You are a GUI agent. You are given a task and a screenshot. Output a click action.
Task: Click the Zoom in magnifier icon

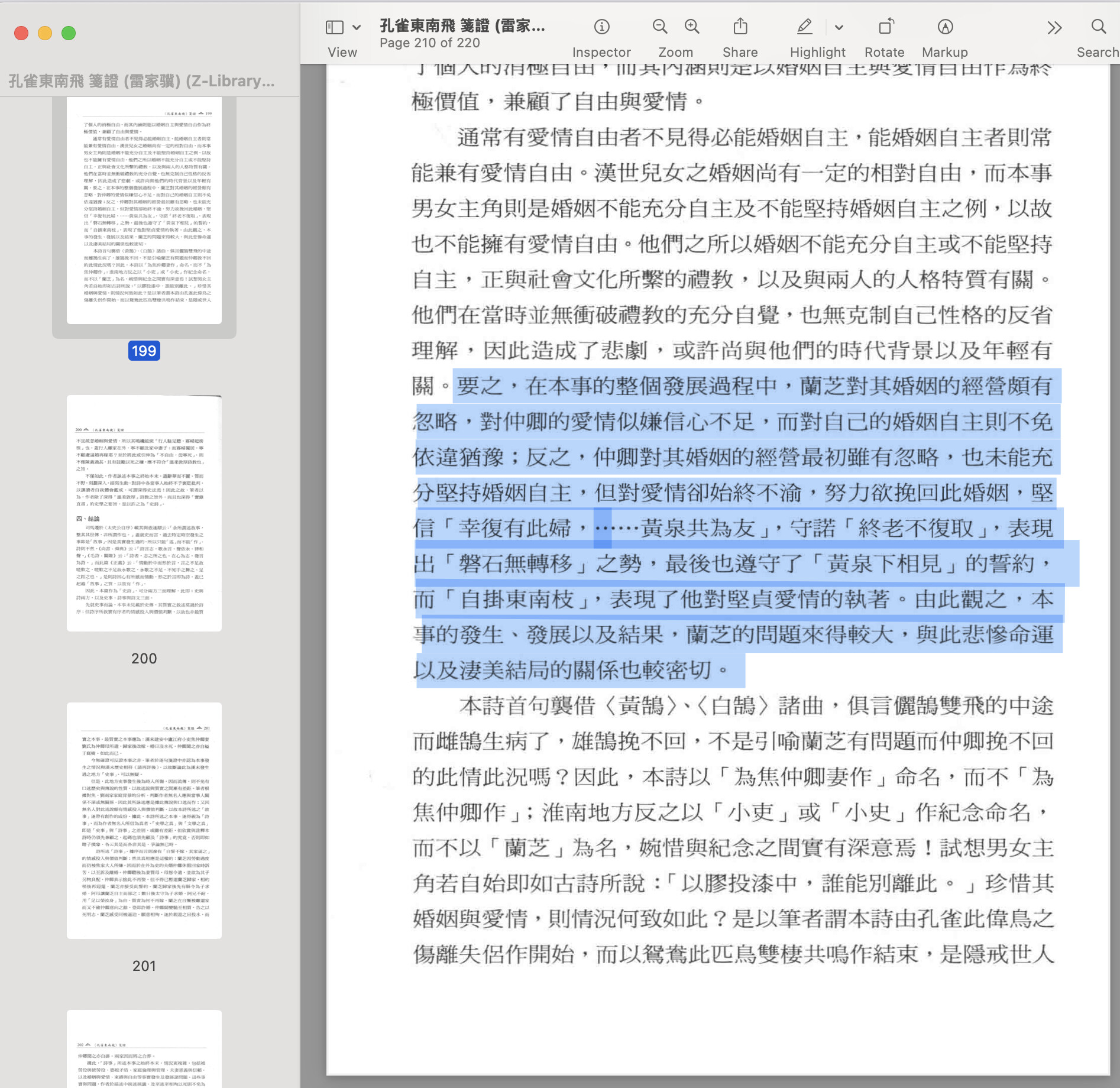pos(692,27)
